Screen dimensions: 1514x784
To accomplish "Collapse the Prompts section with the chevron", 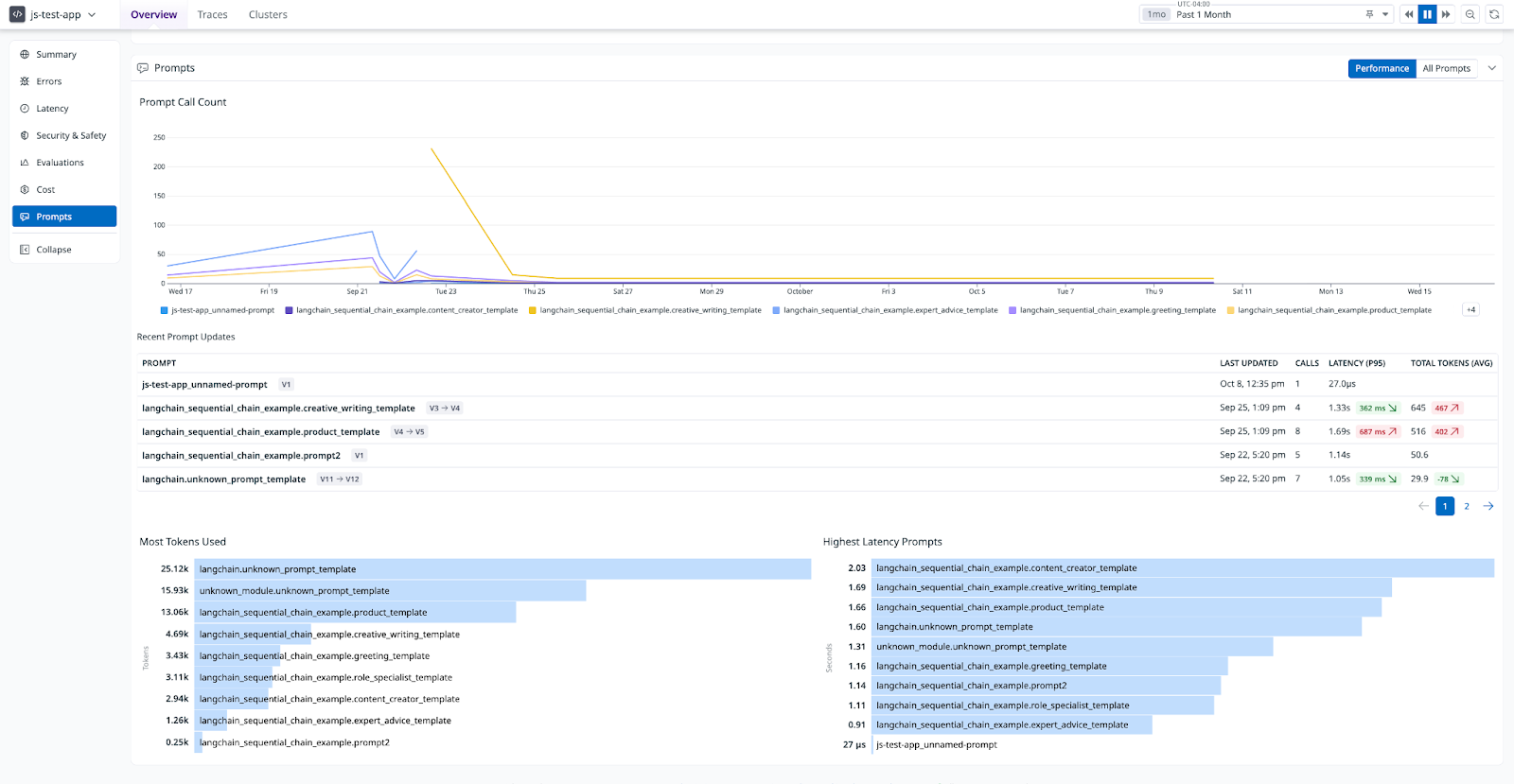I will (x=1492, y=68).
